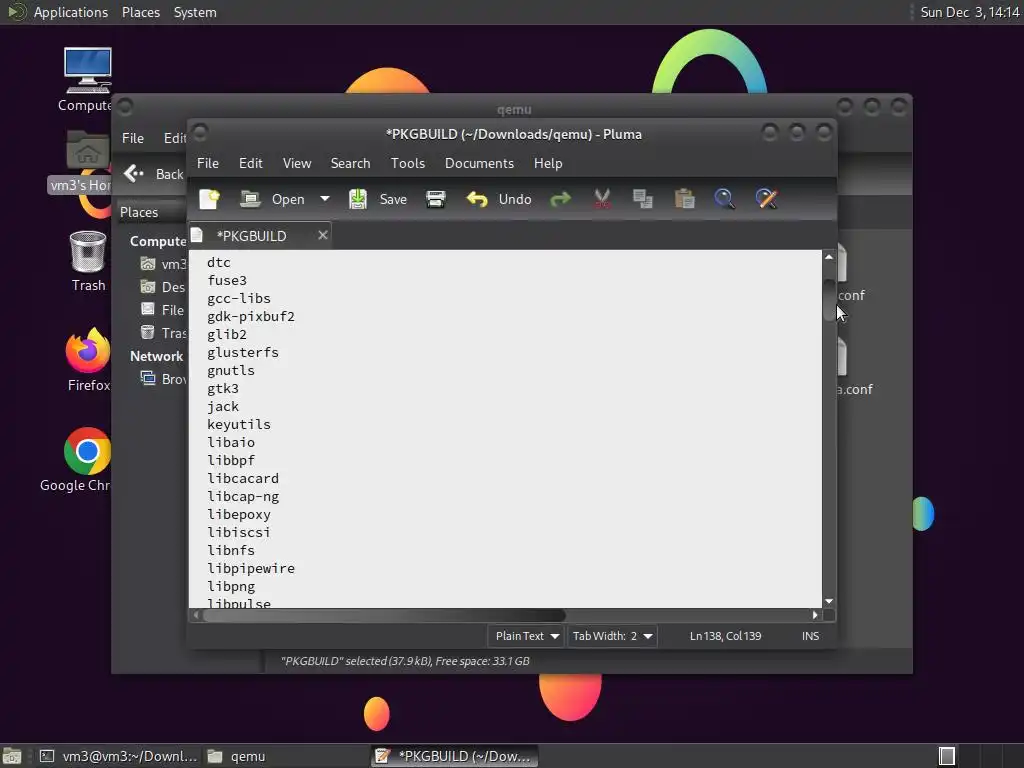Open Find and Replace icon
Viewport: 1024px width, 768px height.
click(x=766, y=199)
